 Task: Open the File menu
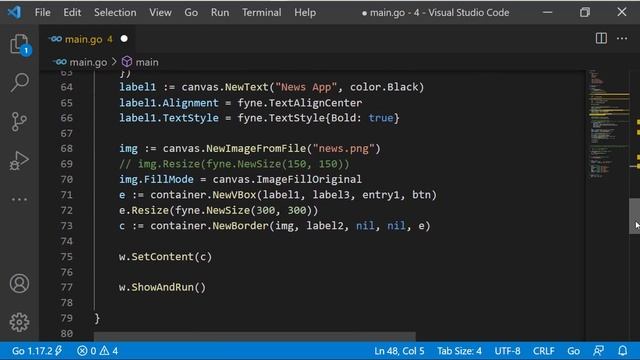coord(42,12)
